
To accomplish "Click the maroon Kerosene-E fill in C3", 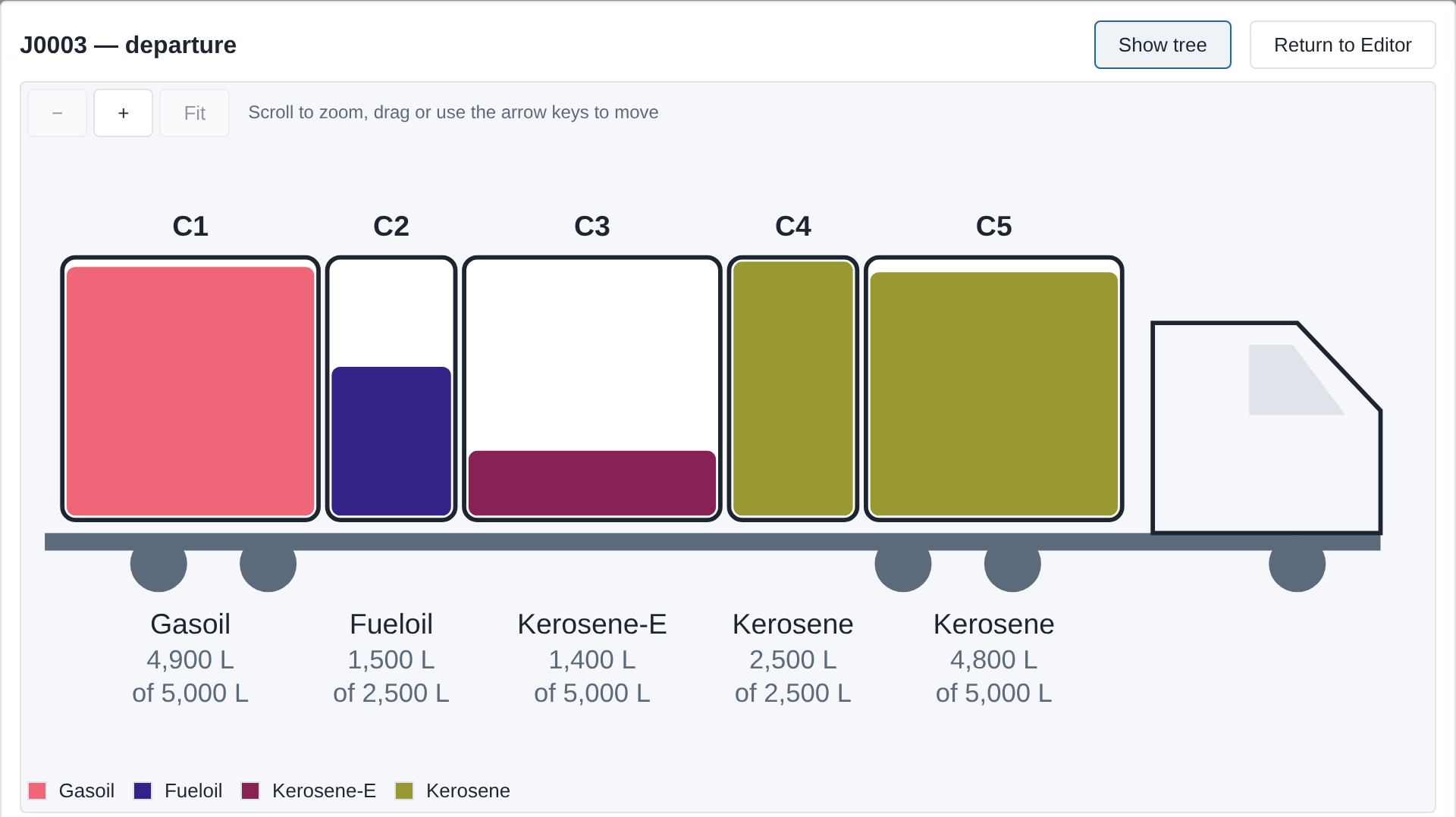I will [592, 483].
